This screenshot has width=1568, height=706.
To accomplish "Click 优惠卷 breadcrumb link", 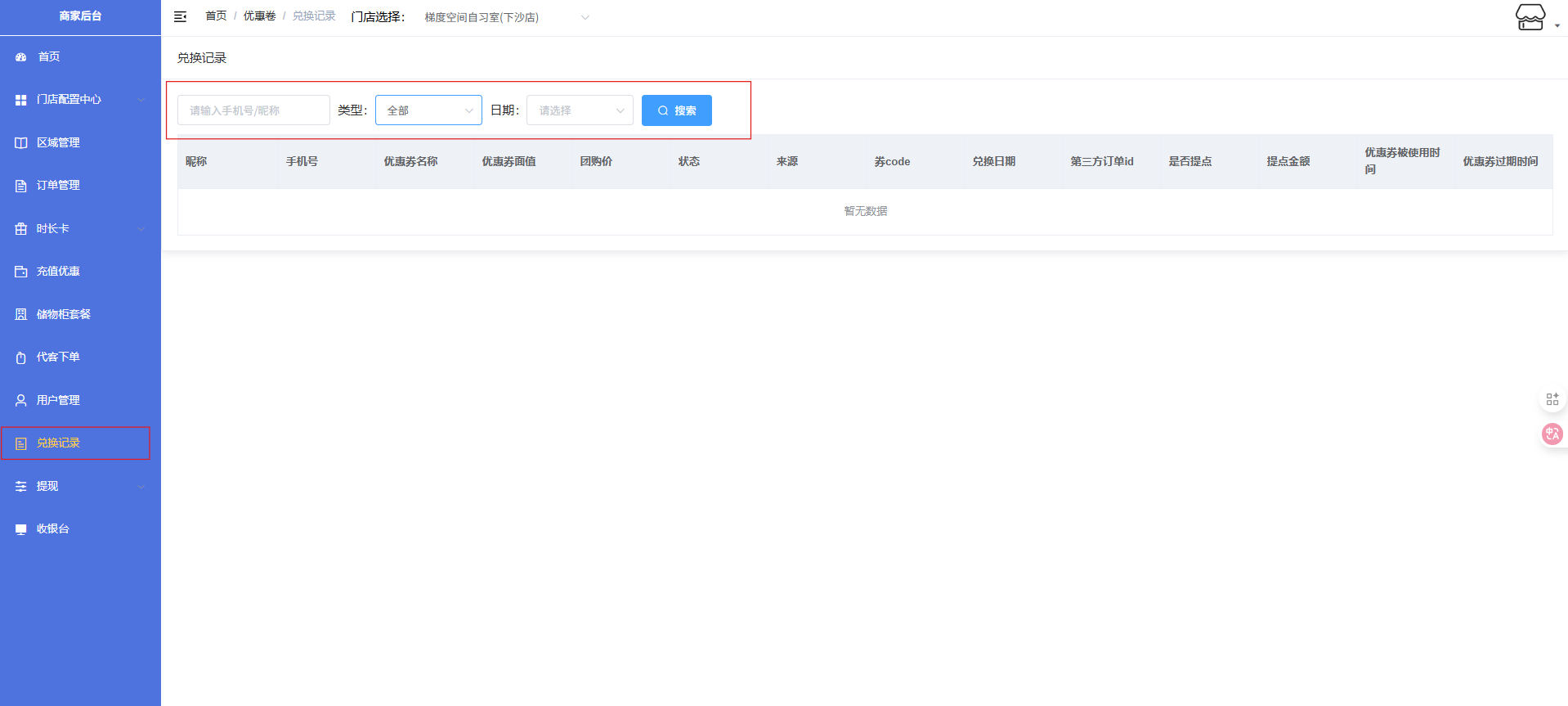I will pos(259,16).
